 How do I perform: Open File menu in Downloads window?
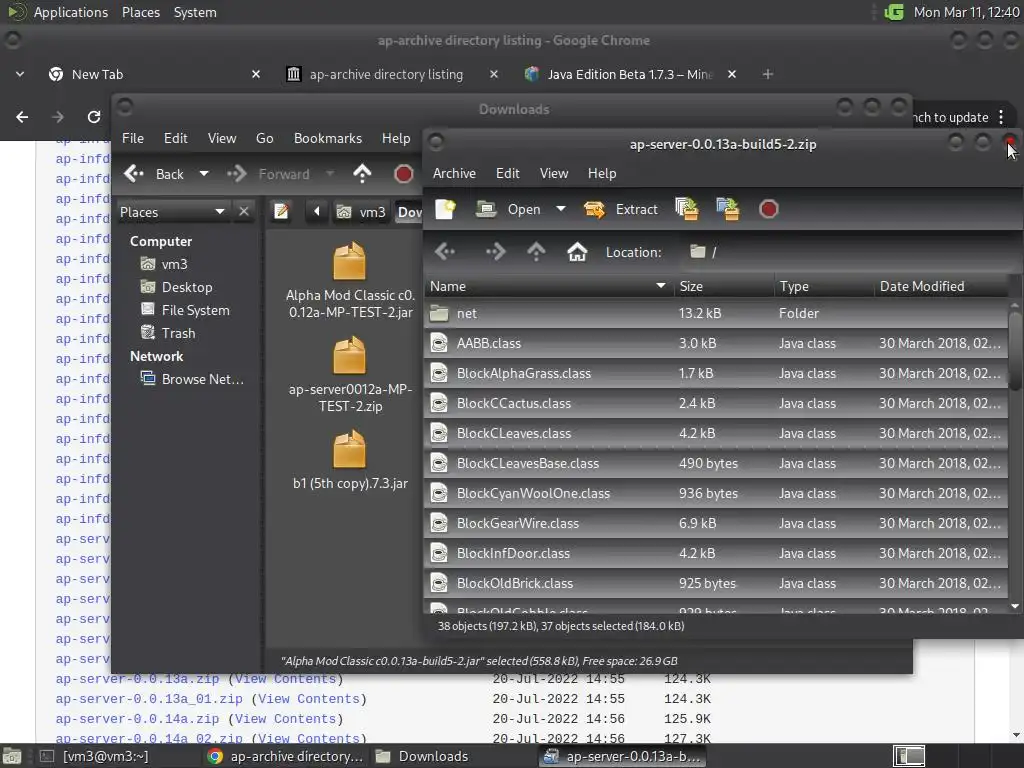tap(133, 138)
